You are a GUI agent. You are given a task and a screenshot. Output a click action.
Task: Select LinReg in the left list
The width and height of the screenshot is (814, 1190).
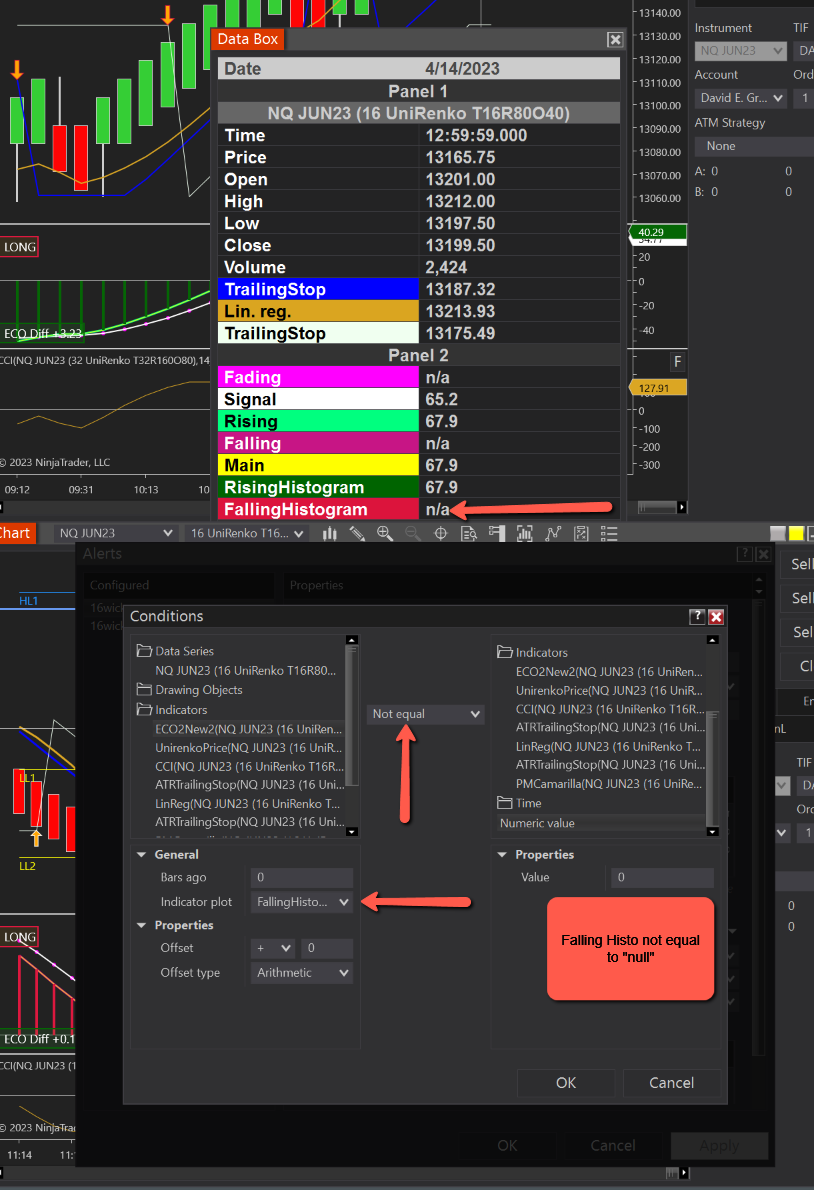pos(248,803)
